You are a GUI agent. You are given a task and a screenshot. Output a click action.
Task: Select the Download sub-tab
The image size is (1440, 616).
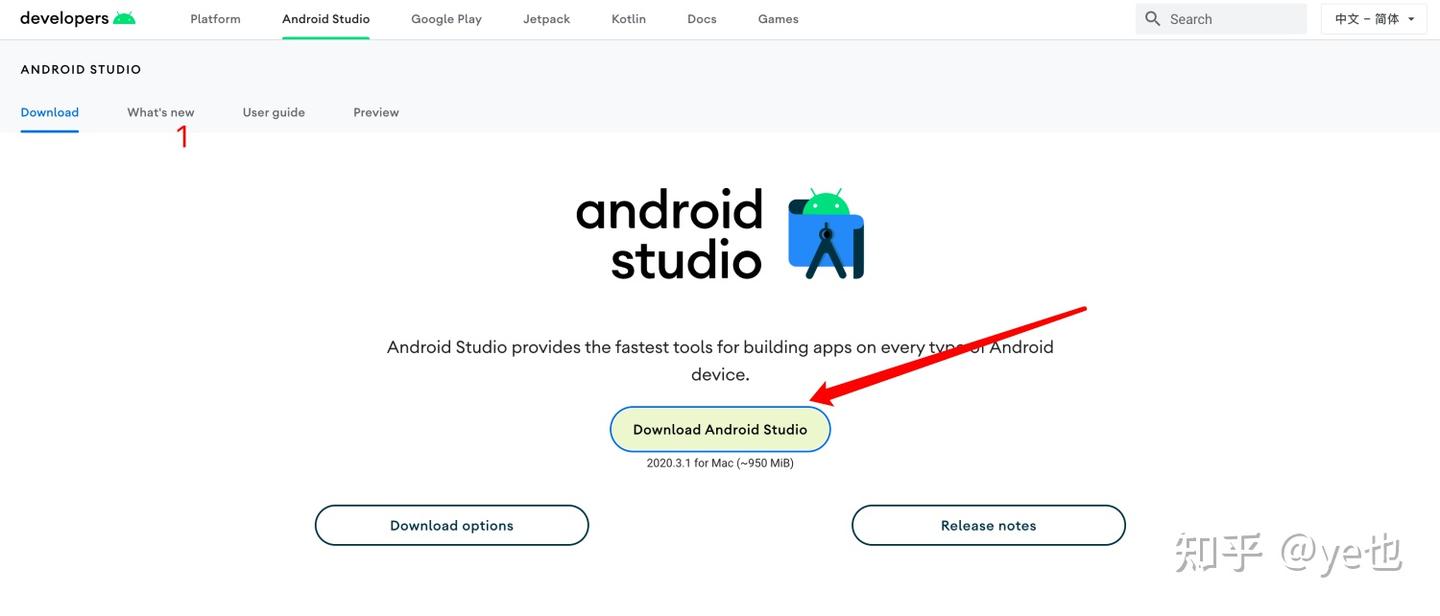[x=50, y=112]
